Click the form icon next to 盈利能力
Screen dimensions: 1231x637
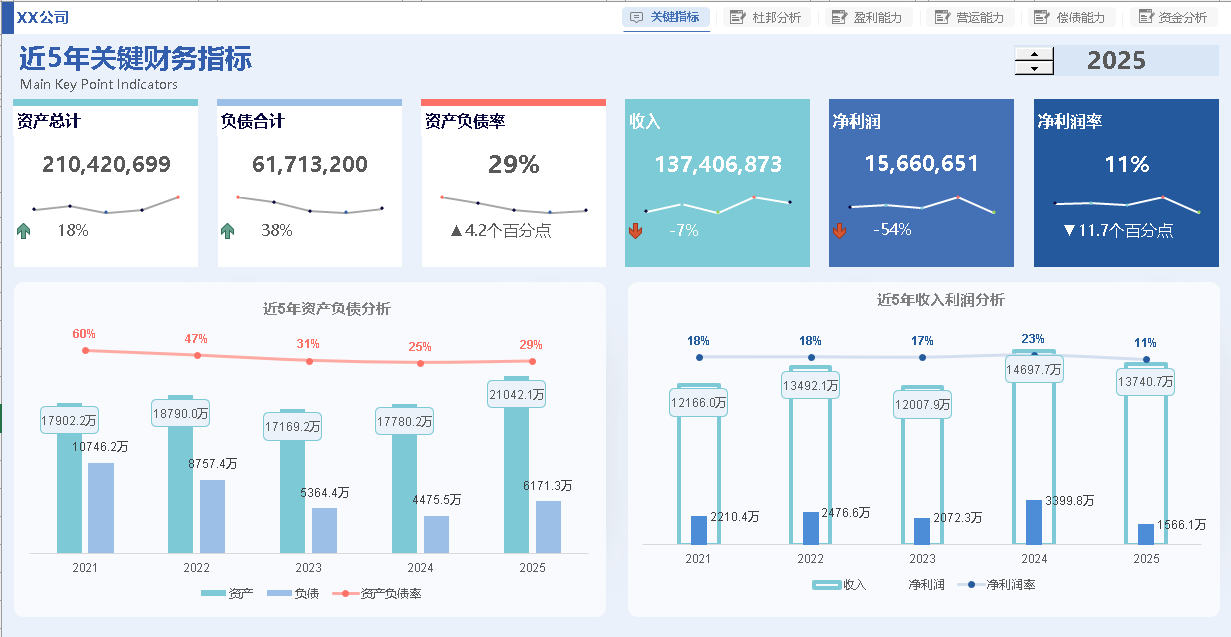click(x=839, y=17)
